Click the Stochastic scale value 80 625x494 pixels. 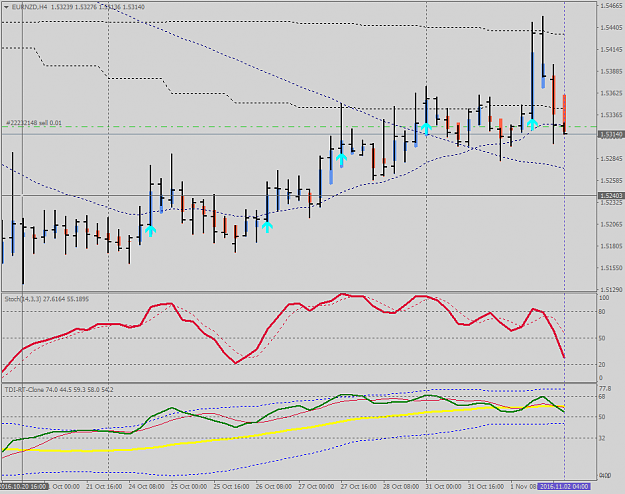coord(603,312)
